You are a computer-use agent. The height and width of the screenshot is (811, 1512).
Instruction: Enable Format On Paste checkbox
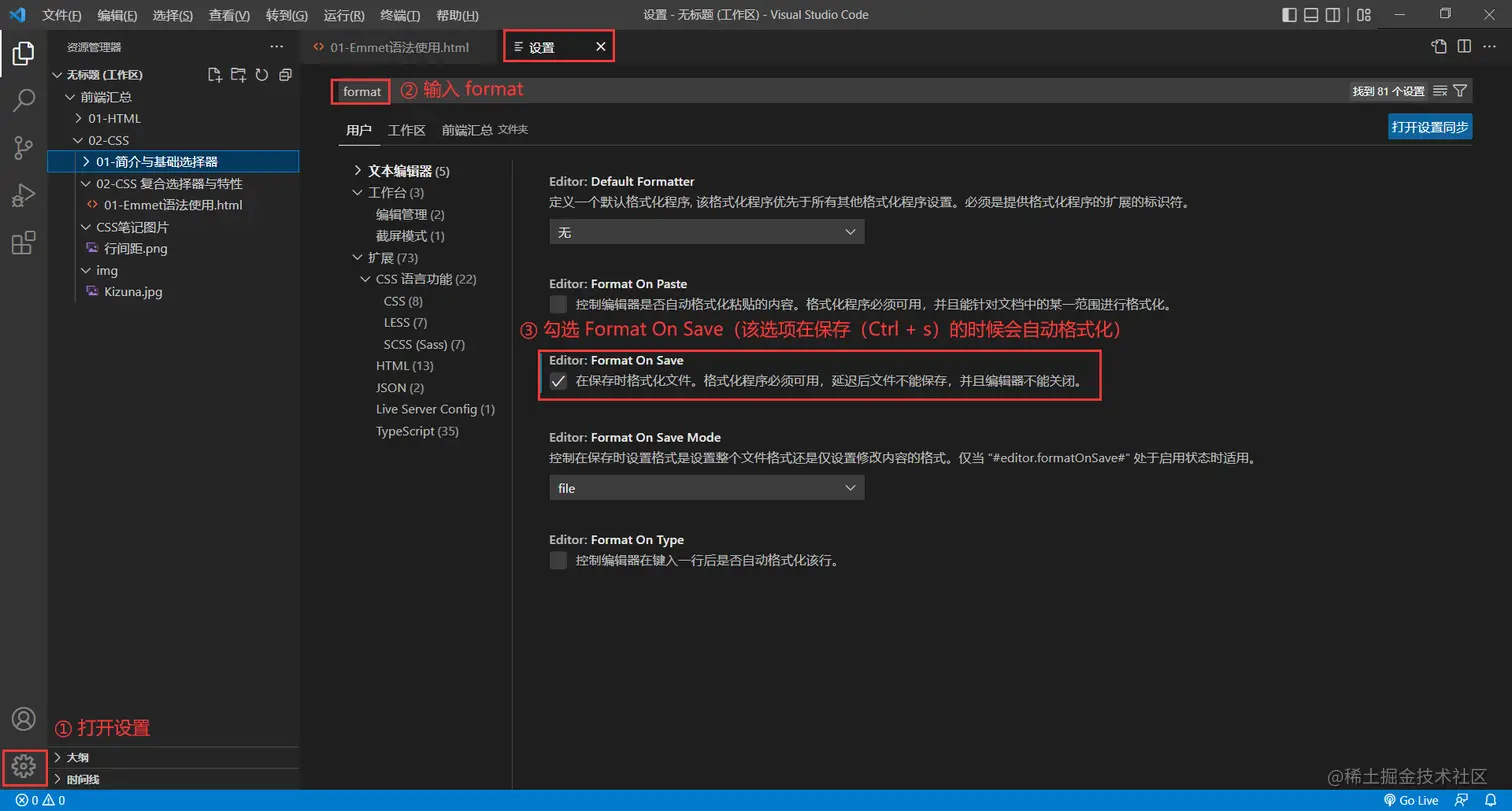(558, 304)
